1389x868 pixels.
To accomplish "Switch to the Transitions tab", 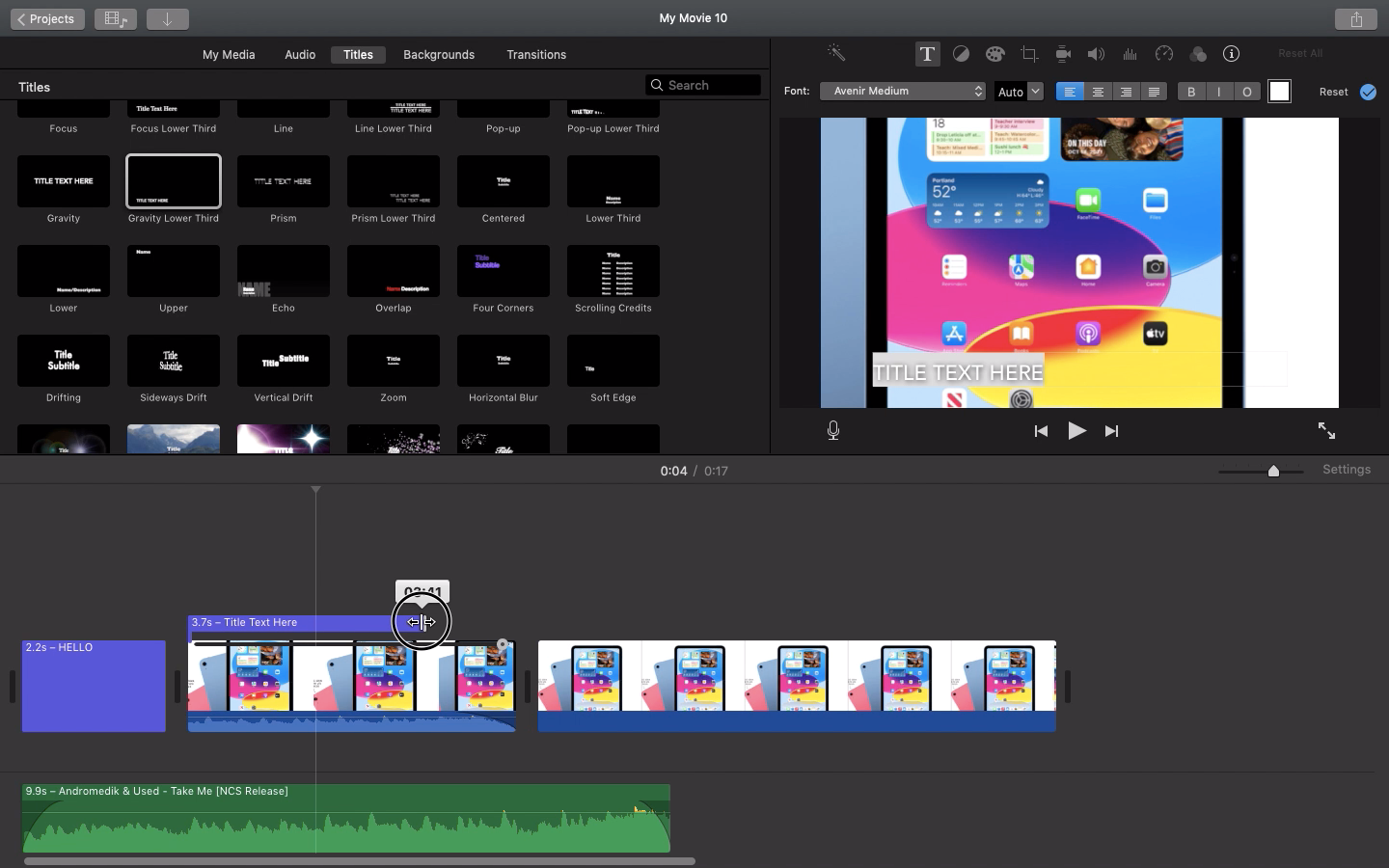I will point(536,55).
